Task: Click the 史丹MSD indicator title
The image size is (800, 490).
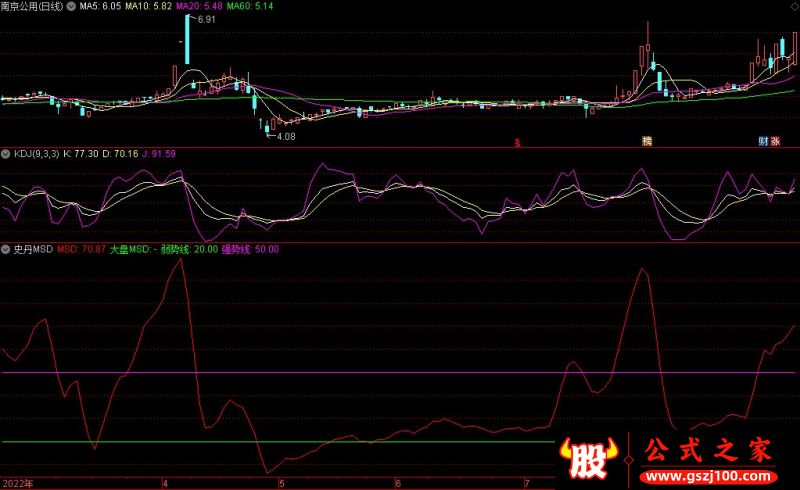Action: 32,249
